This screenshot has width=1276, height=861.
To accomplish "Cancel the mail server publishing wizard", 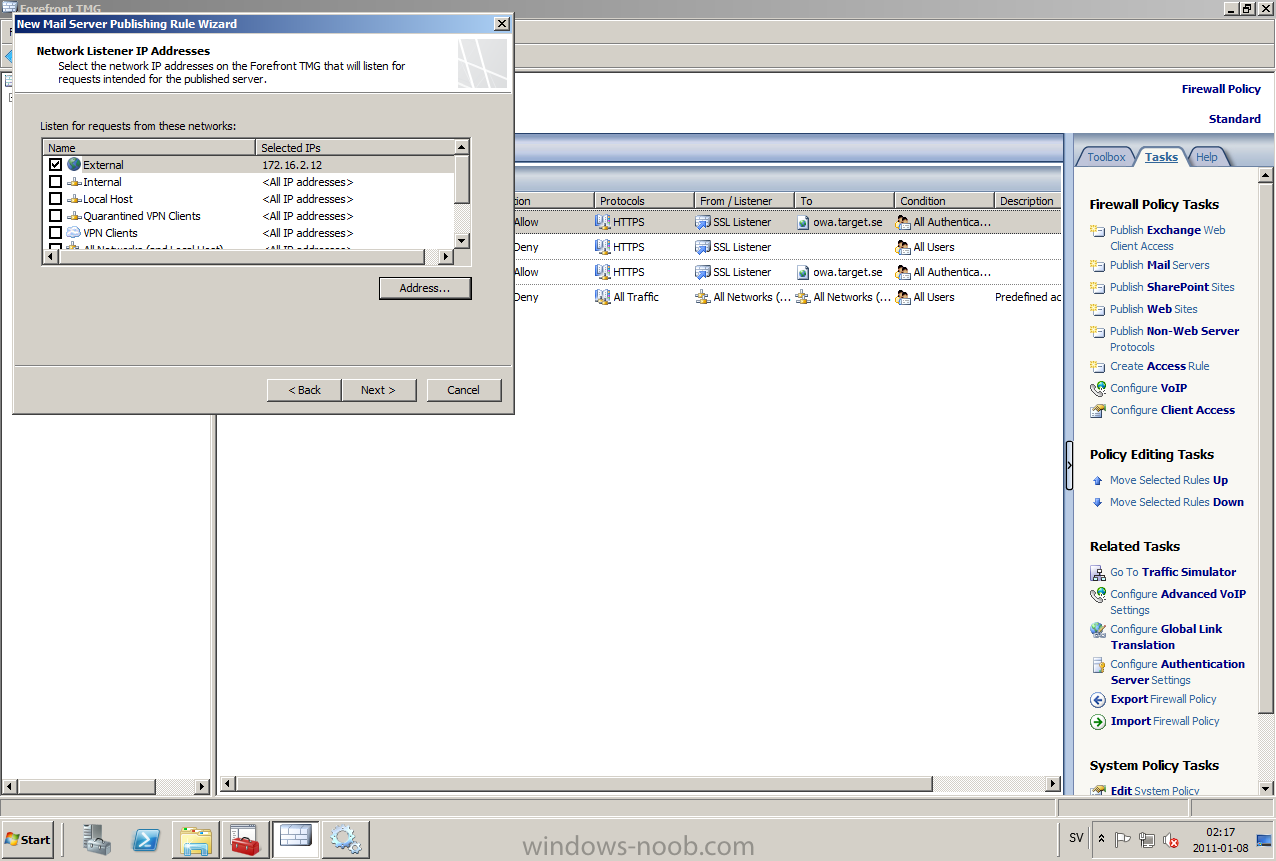I will click(x=464, y=390).
